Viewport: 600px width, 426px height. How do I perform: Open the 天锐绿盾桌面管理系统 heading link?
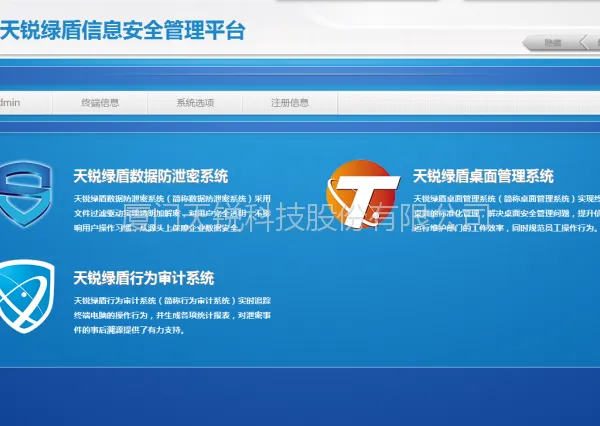483,176
